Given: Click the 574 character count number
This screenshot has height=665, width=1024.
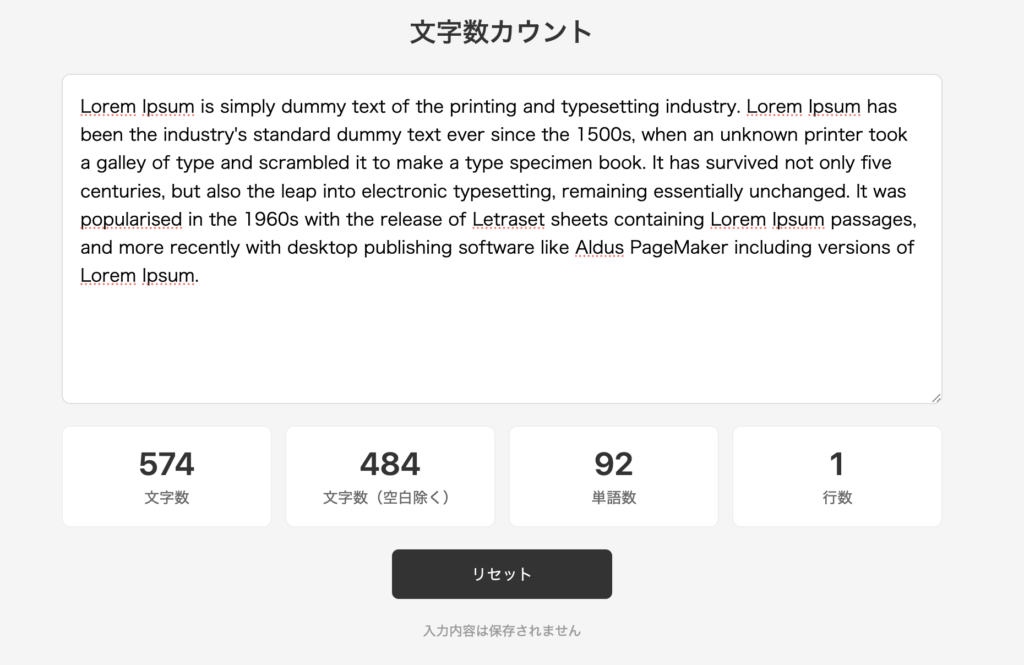Looking at the screenshot, I should [x=166, y=464].
